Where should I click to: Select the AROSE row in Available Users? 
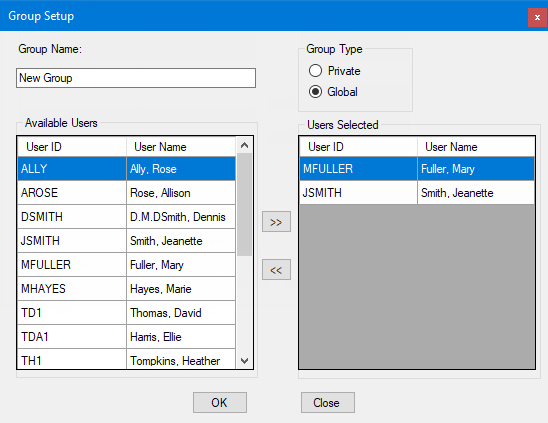(x=127, y=193)
